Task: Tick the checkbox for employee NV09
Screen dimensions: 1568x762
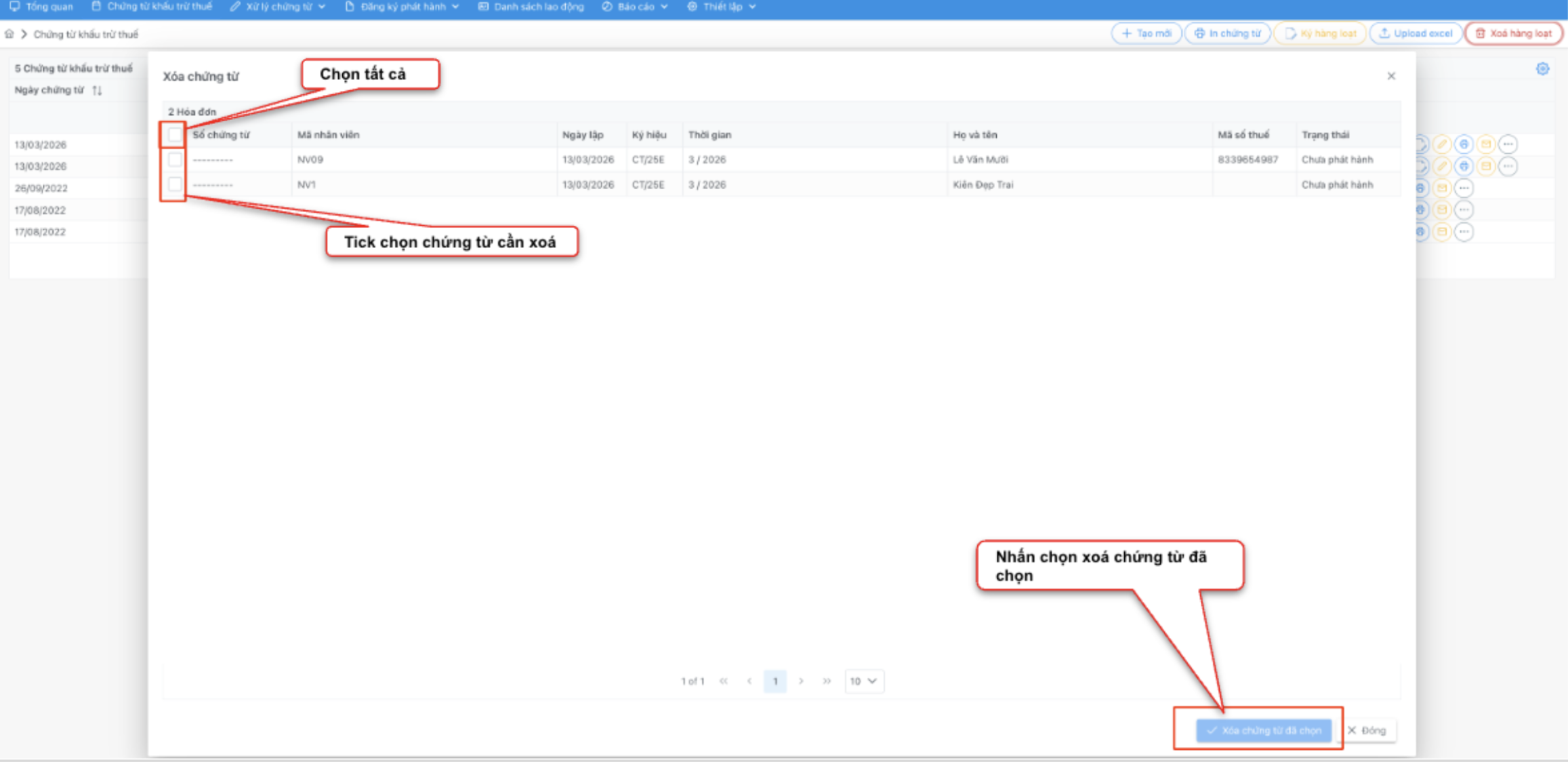Action: pyautogui.click(x=175, y=160)
